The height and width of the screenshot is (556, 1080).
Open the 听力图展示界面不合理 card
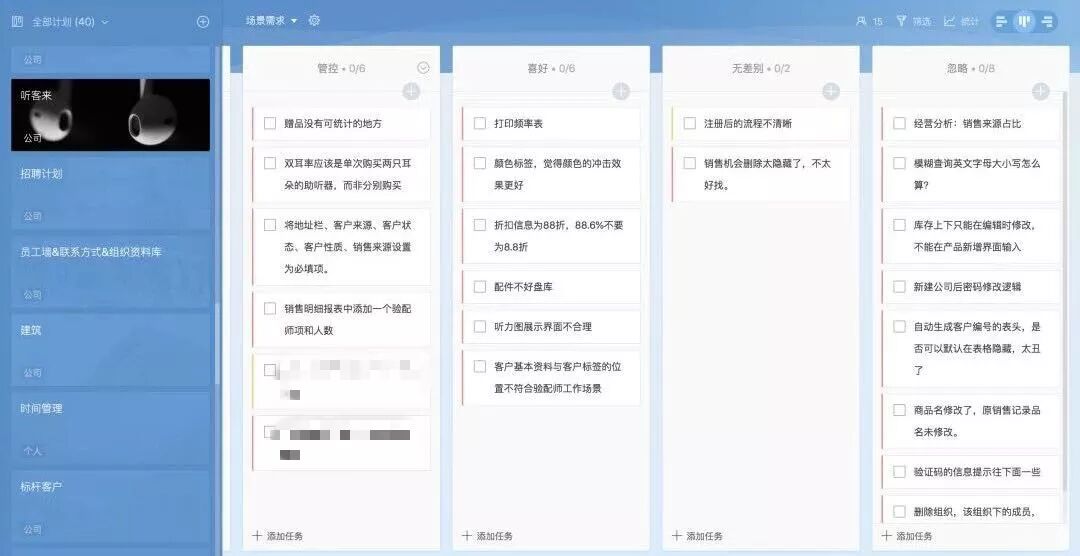[x=551, y=326]
